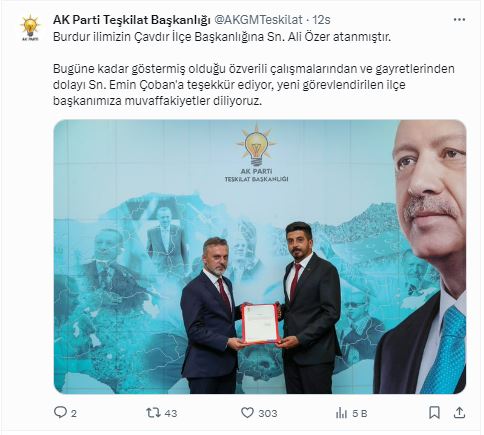The width and height of the screenshot is (484, 435).
Task: Click the reply speech bubble icon
Action: (x=60, y=413)
